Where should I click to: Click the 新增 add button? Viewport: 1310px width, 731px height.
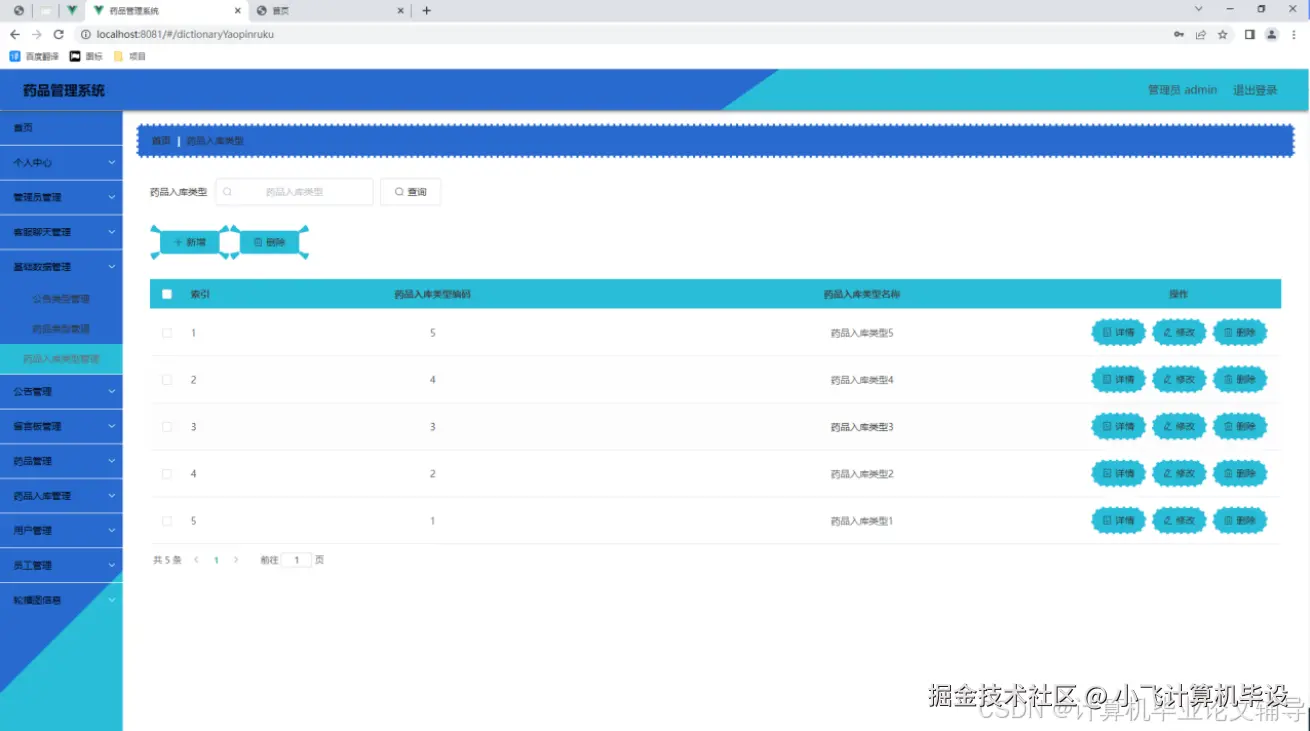click(189, 242)
